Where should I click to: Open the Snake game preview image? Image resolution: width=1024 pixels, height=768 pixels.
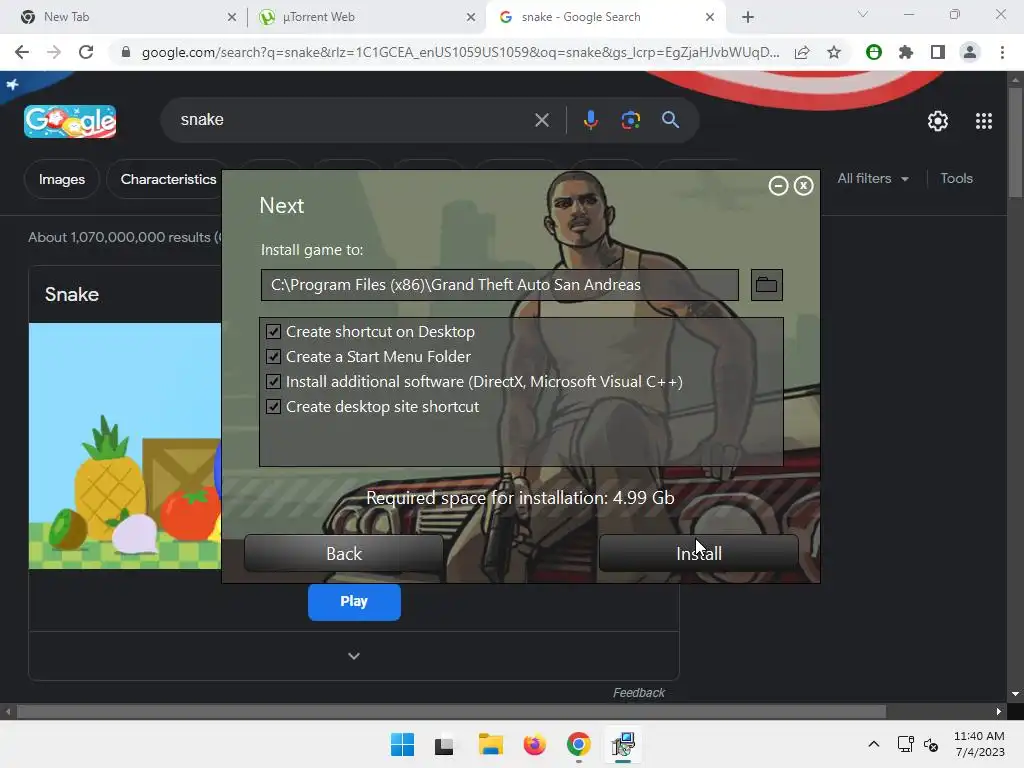tap(125, 445)
